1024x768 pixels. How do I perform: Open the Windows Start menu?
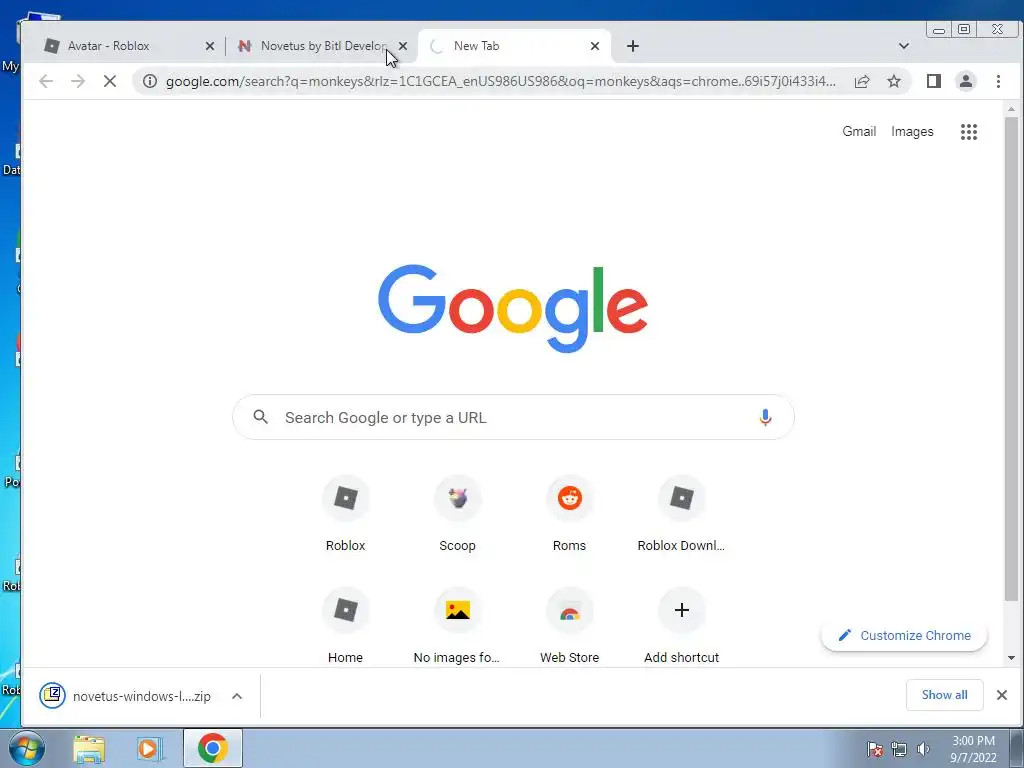(27, 748)
